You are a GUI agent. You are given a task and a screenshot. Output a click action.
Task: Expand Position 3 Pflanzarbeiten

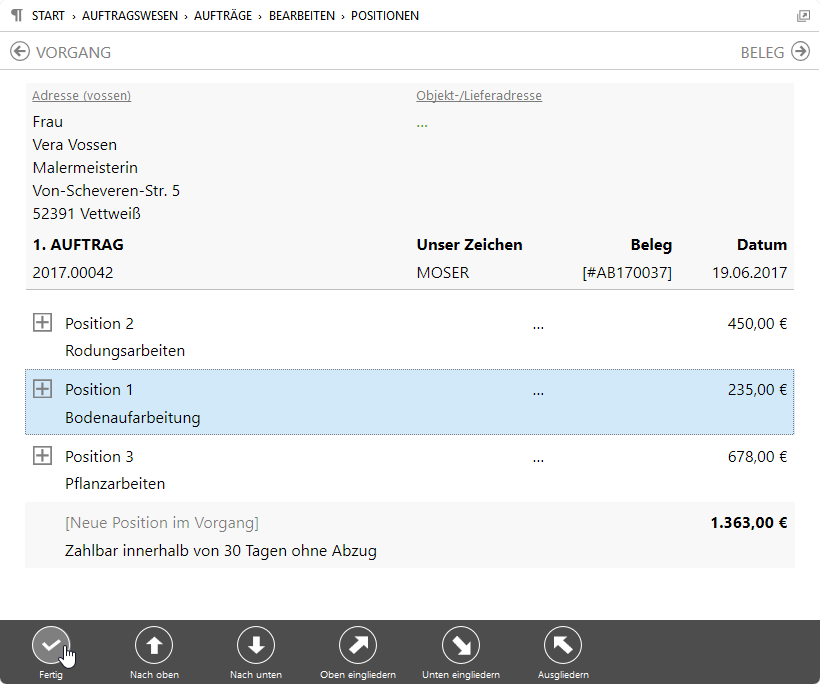point(42,456)
